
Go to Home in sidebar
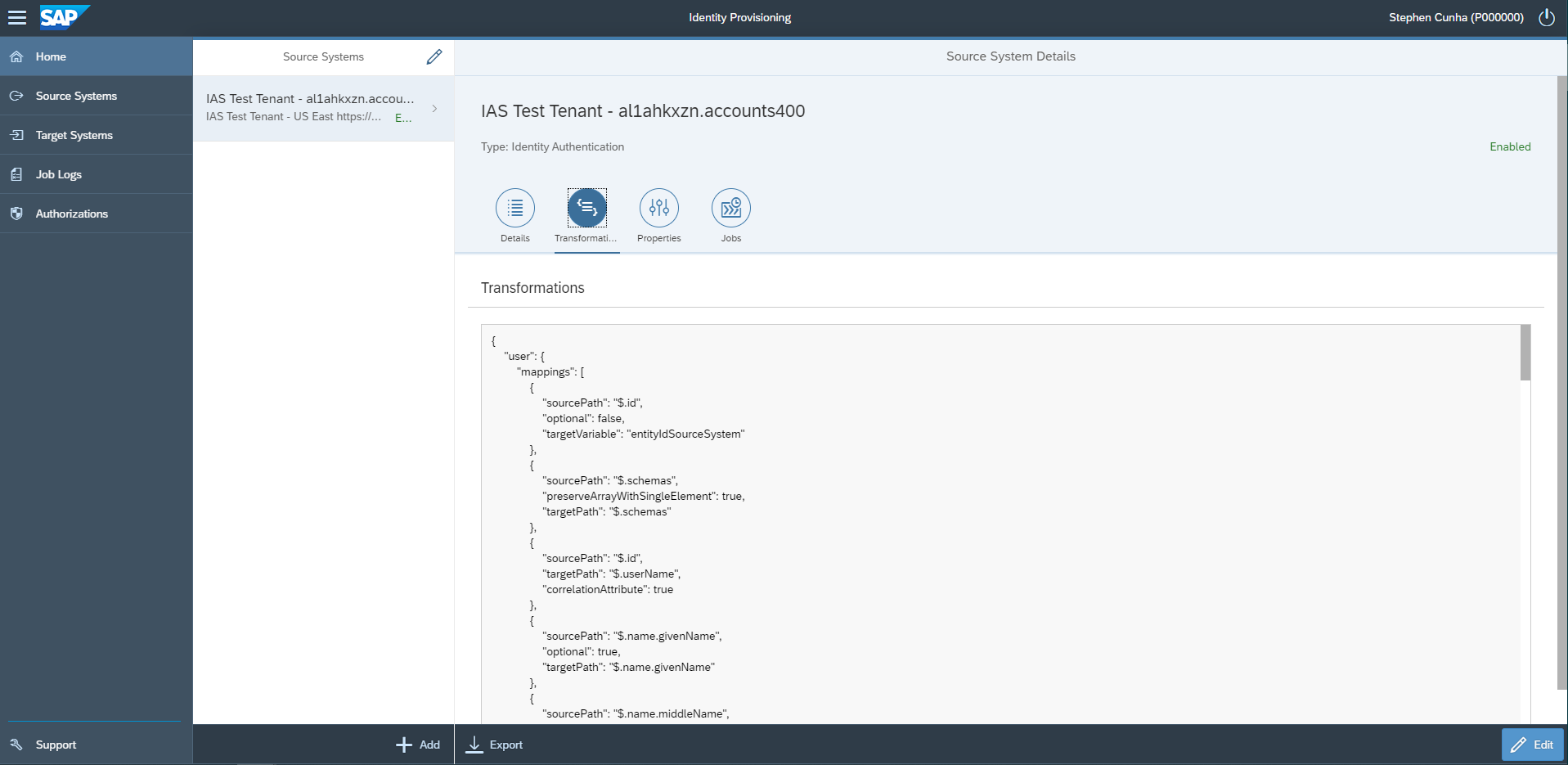coord(97,56)
